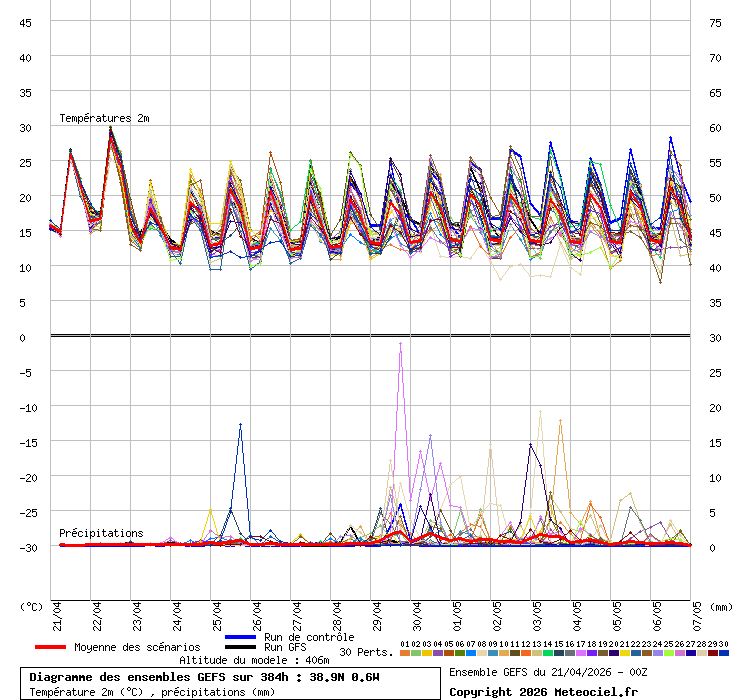Click the blue 'Run de contrôle' legend line

coord(242,637)
